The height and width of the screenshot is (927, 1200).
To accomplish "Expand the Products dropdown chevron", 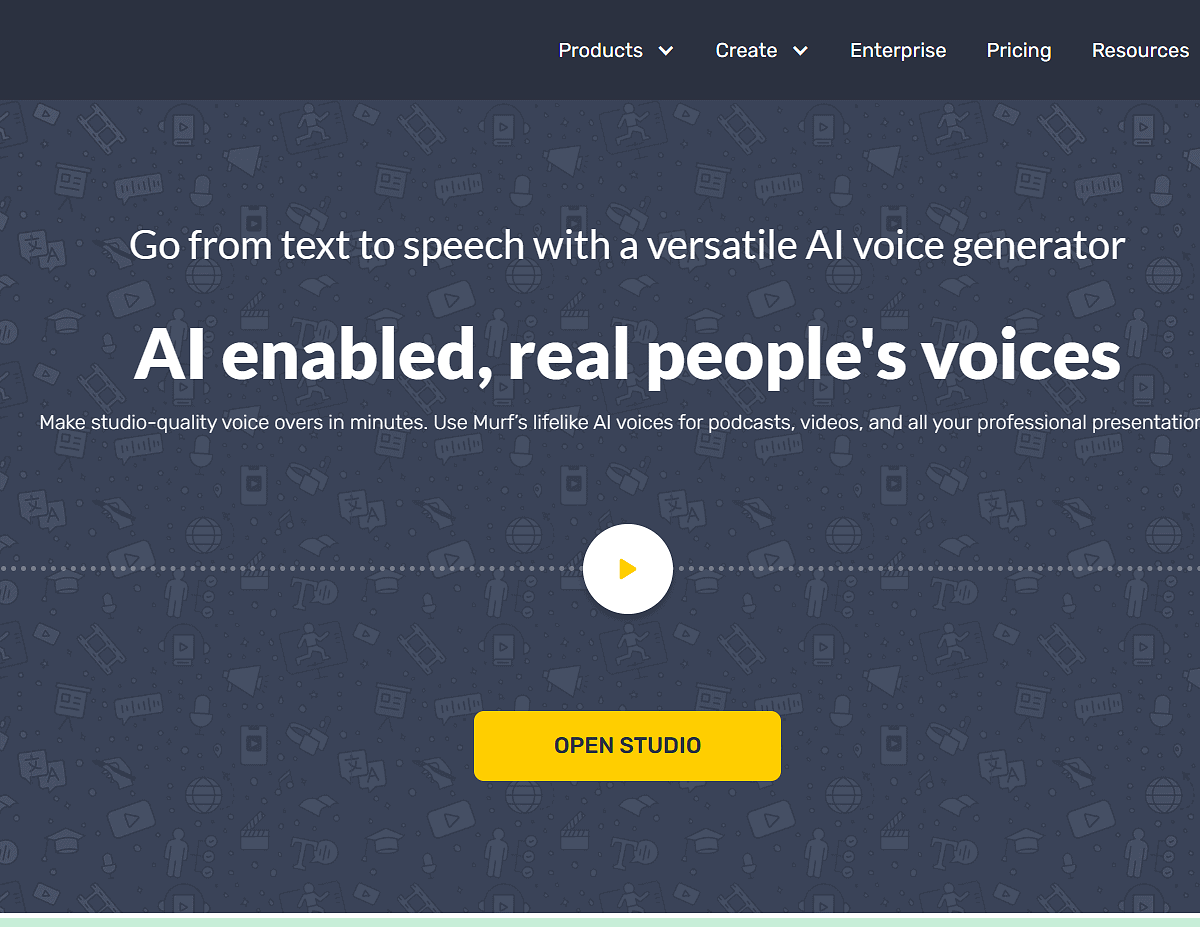I will click(x=668, y=50).
